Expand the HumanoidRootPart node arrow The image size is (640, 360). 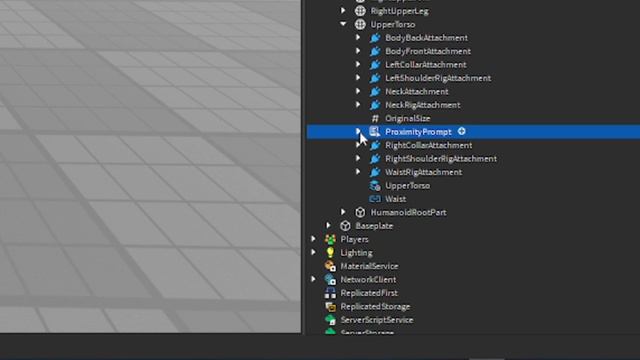pos(343,212)
